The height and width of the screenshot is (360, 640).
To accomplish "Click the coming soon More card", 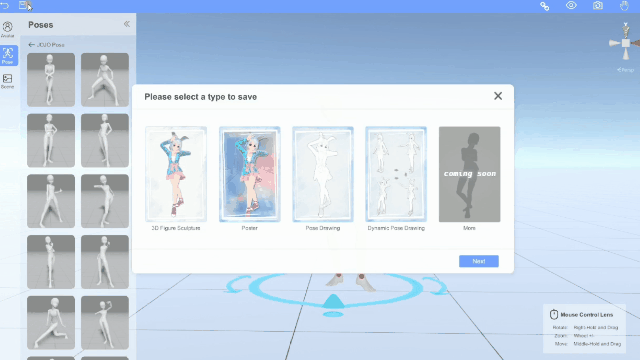I will pyautogui.click(x=469, y=174).
